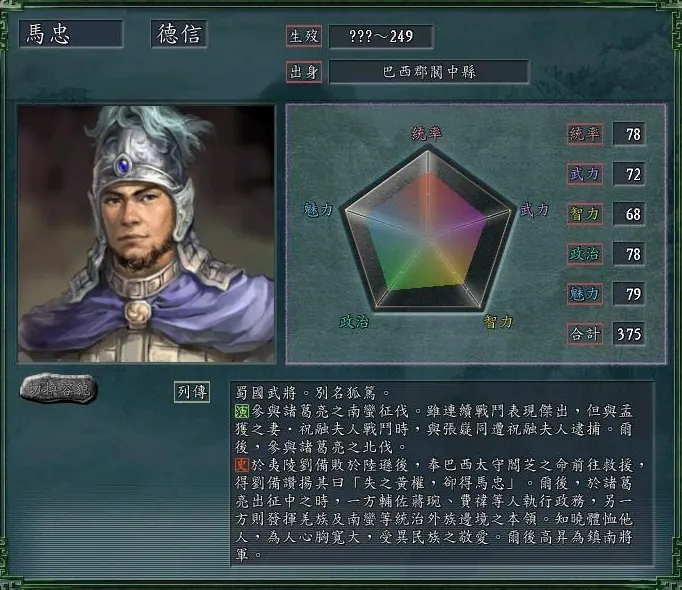The height and width of the screenshot is (590, 682).
Task: Click the 統率 label atop the pentagon
Action: coord(426,134)
